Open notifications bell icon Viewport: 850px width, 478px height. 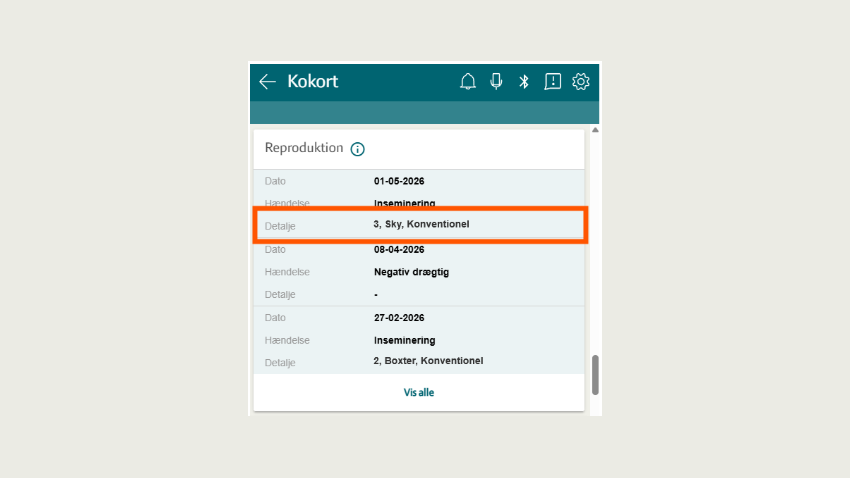(468, 81)
